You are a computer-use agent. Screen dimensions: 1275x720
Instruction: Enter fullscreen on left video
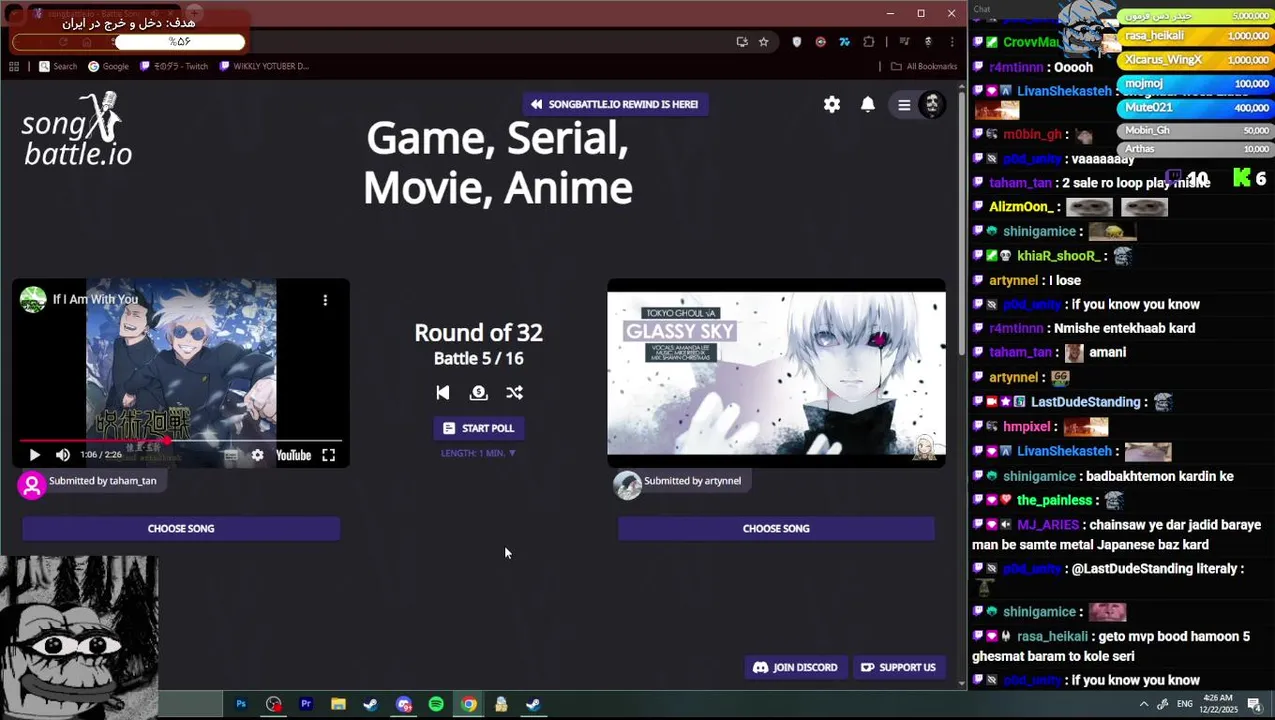pos(328,455)
